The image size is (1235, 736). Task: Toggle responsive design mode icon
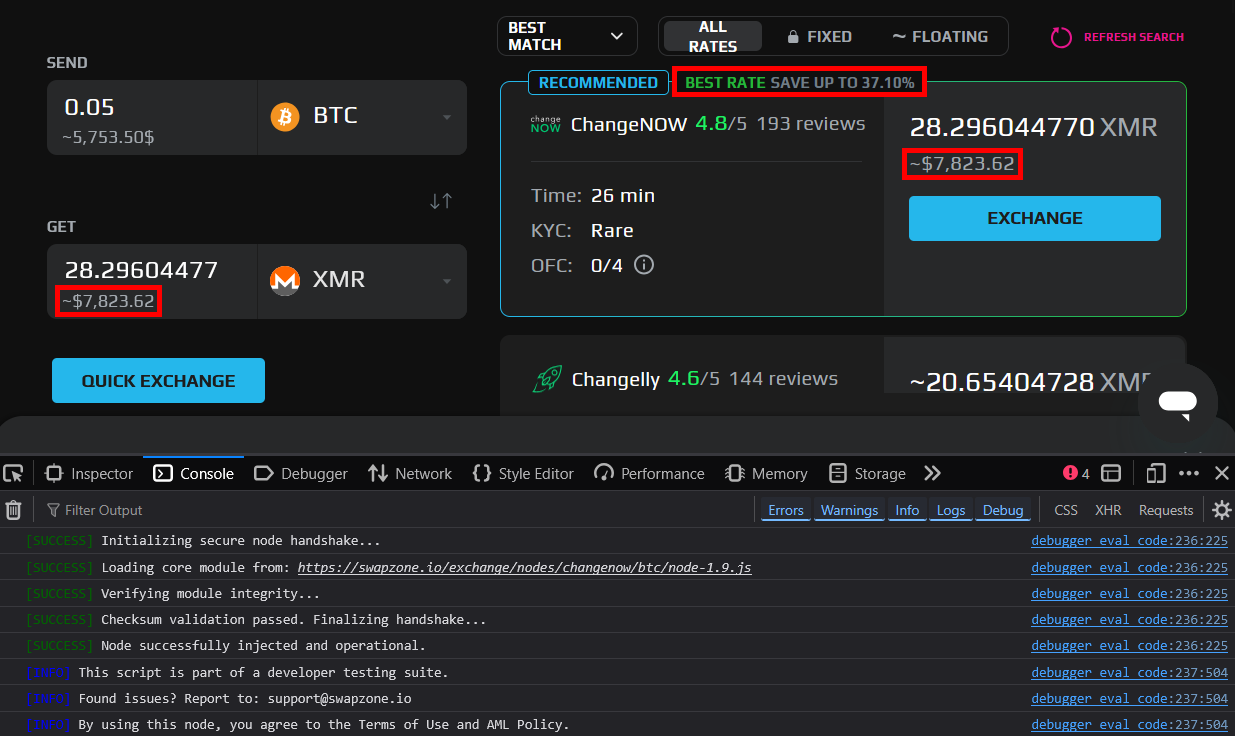coord(1156,473)
